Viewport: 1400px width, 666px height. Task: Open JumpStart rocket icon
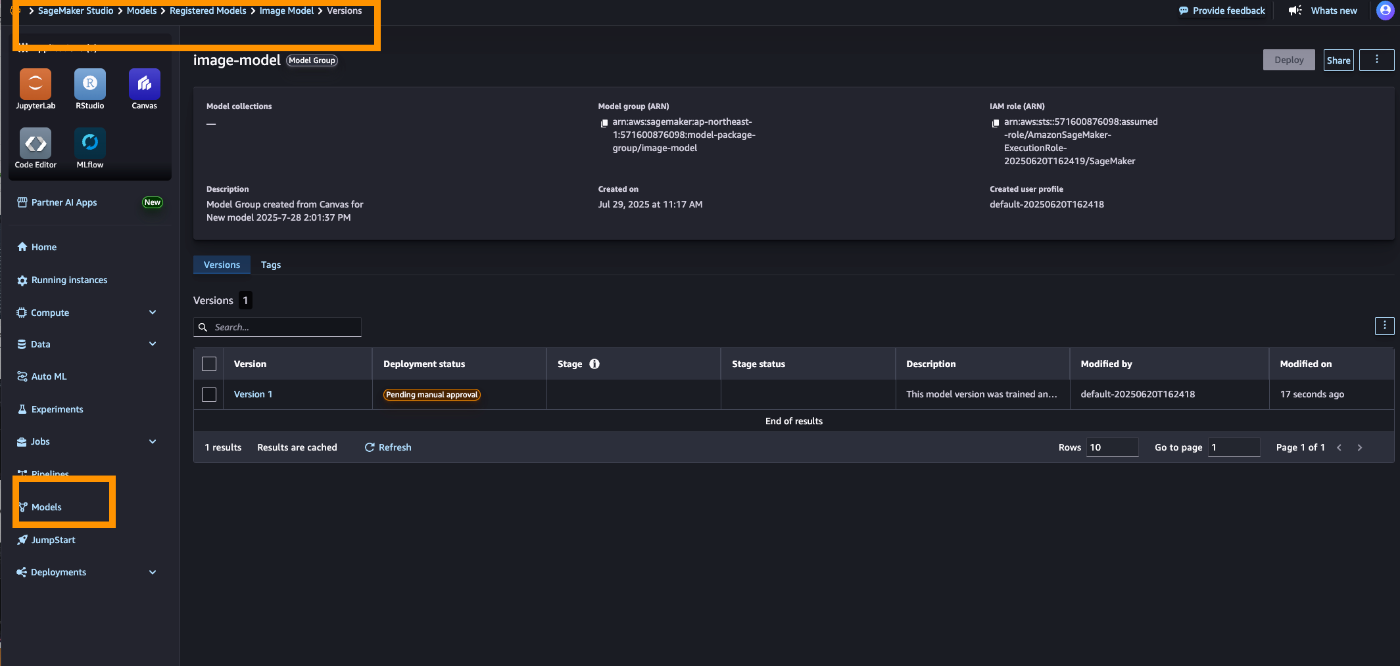tap(22, 540)
